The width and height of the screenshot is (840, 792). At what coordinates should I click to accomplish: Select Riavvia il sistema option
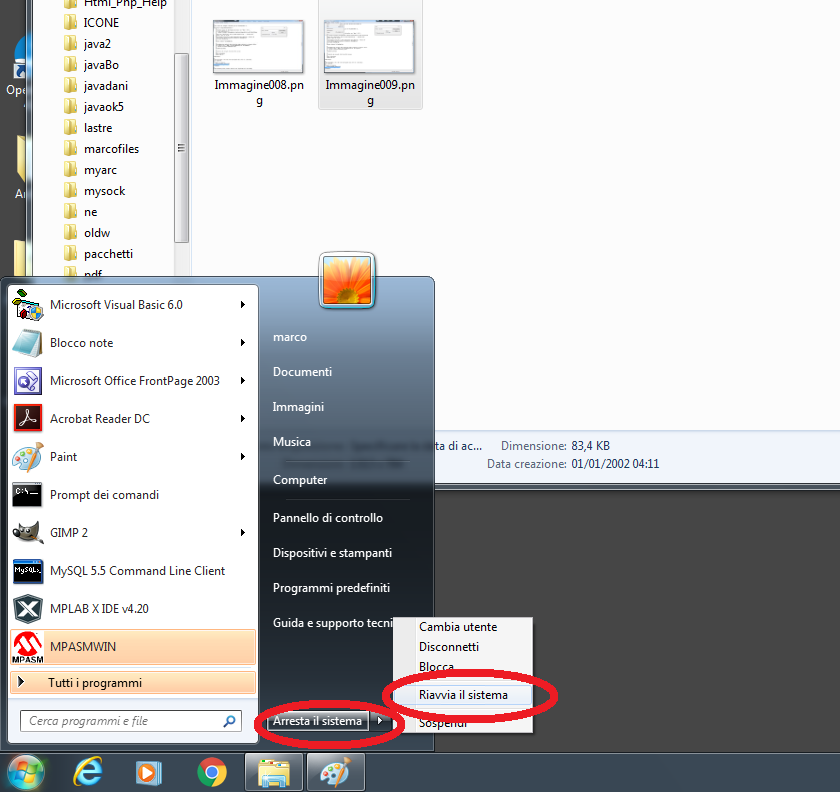463,695
